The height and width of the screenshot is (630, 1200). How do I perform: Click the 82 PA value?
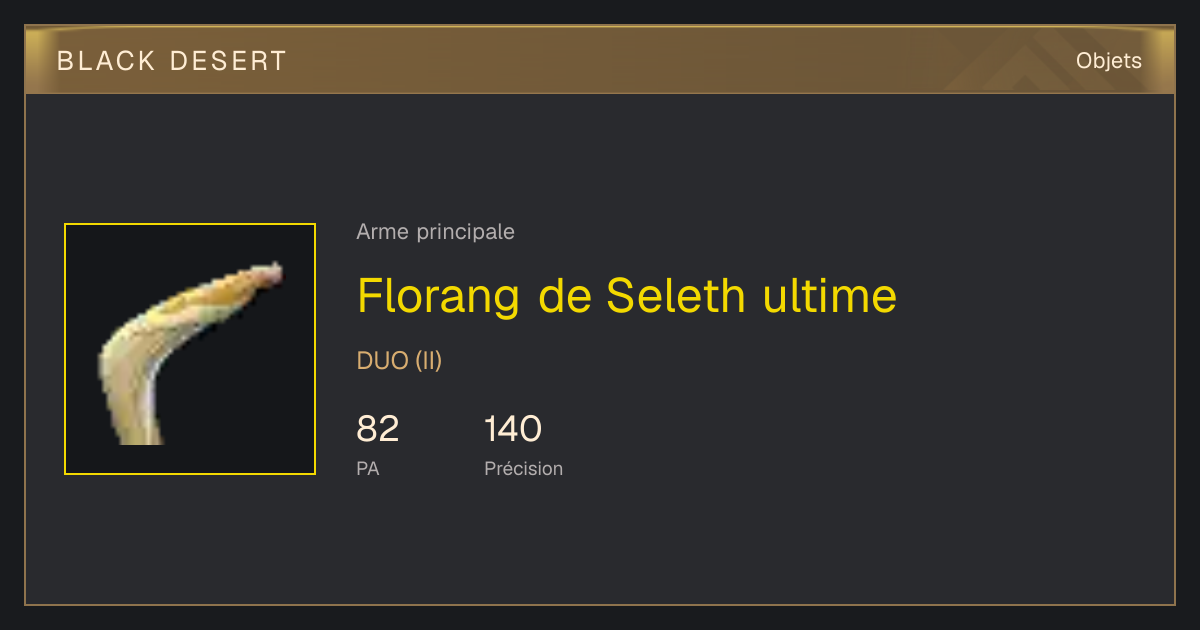pyautogui.click(x=378, y=429)
